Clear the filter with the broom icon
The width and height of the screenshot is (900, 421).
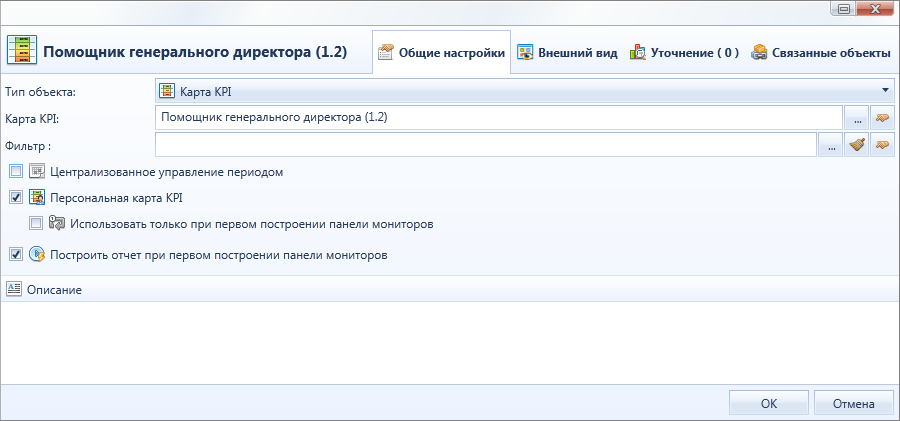tap(856, 145)
